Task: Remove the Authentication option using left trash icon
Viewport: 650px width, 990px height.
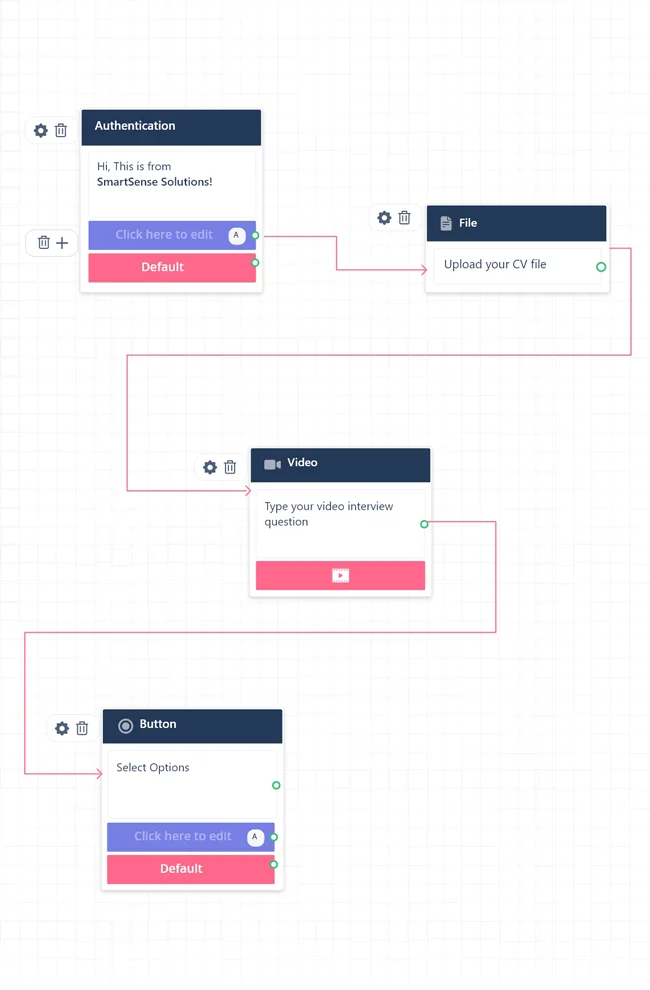Action: pyautogui.click(x=43, y=243)
